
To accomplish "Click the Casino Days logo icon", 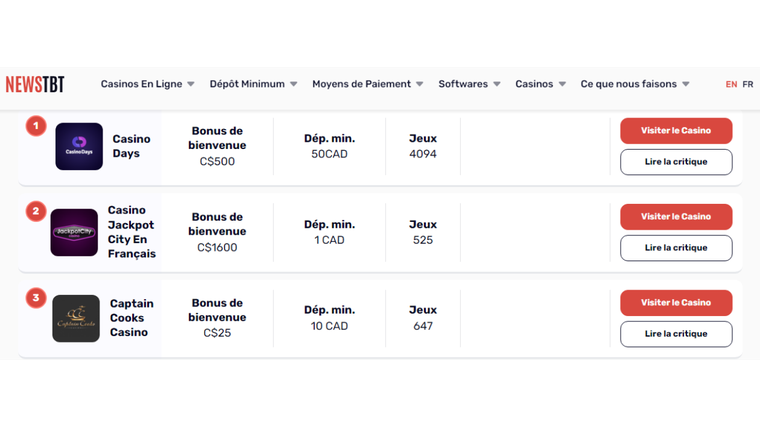I will [79, 146].
